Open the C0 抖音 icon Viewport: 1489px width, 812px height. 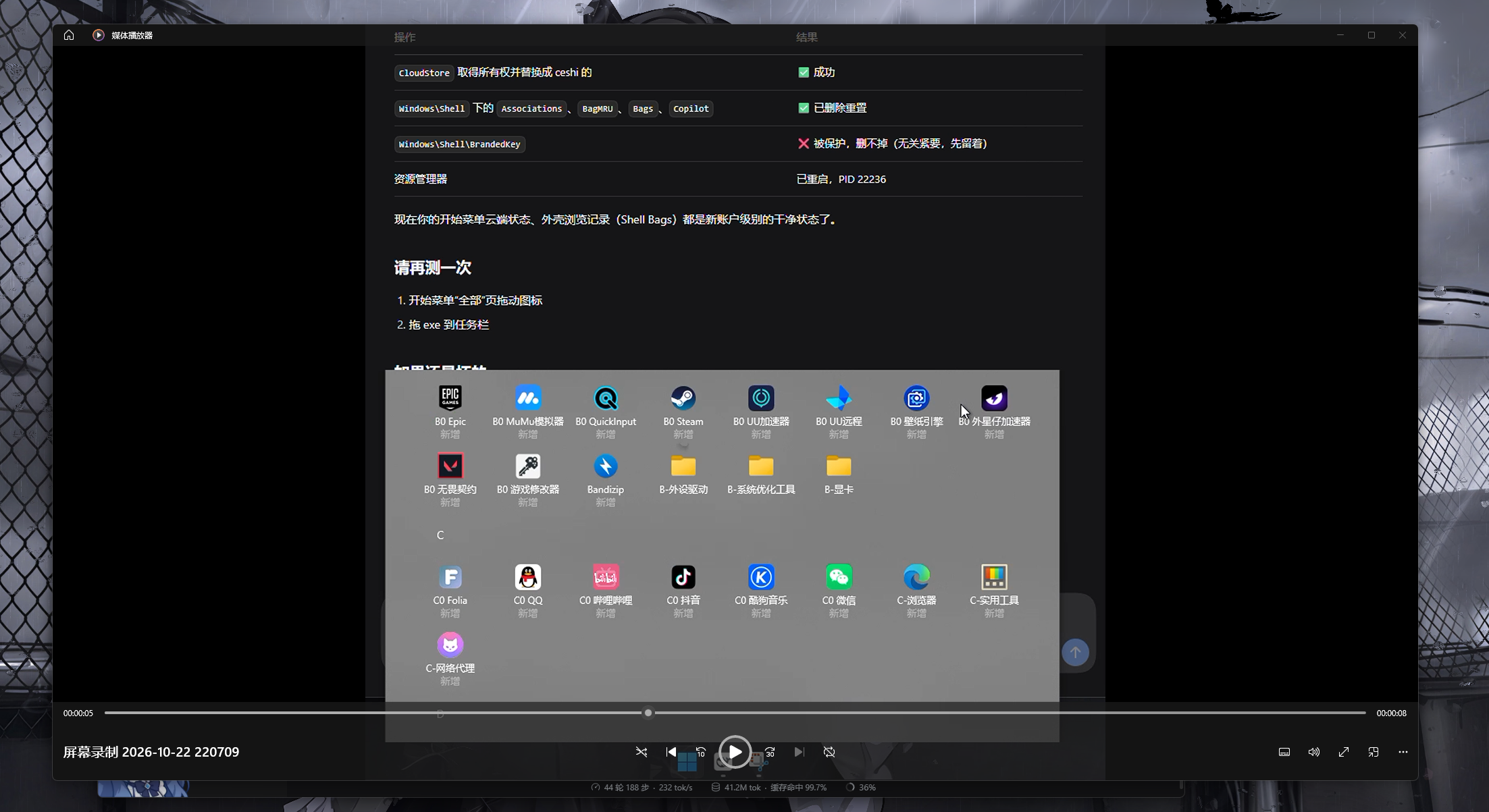683,577
